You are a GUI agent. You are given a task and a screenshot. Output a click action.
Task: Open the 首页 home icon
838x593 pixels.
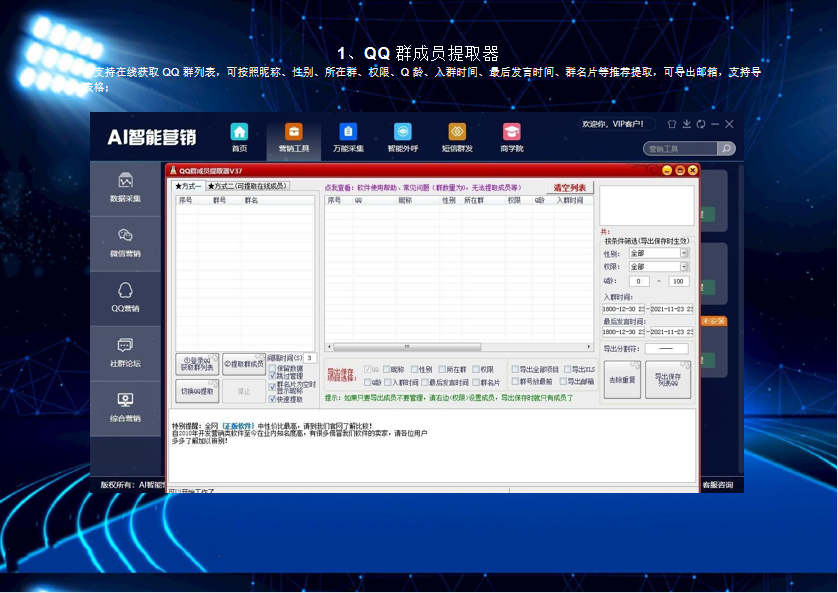239,132
